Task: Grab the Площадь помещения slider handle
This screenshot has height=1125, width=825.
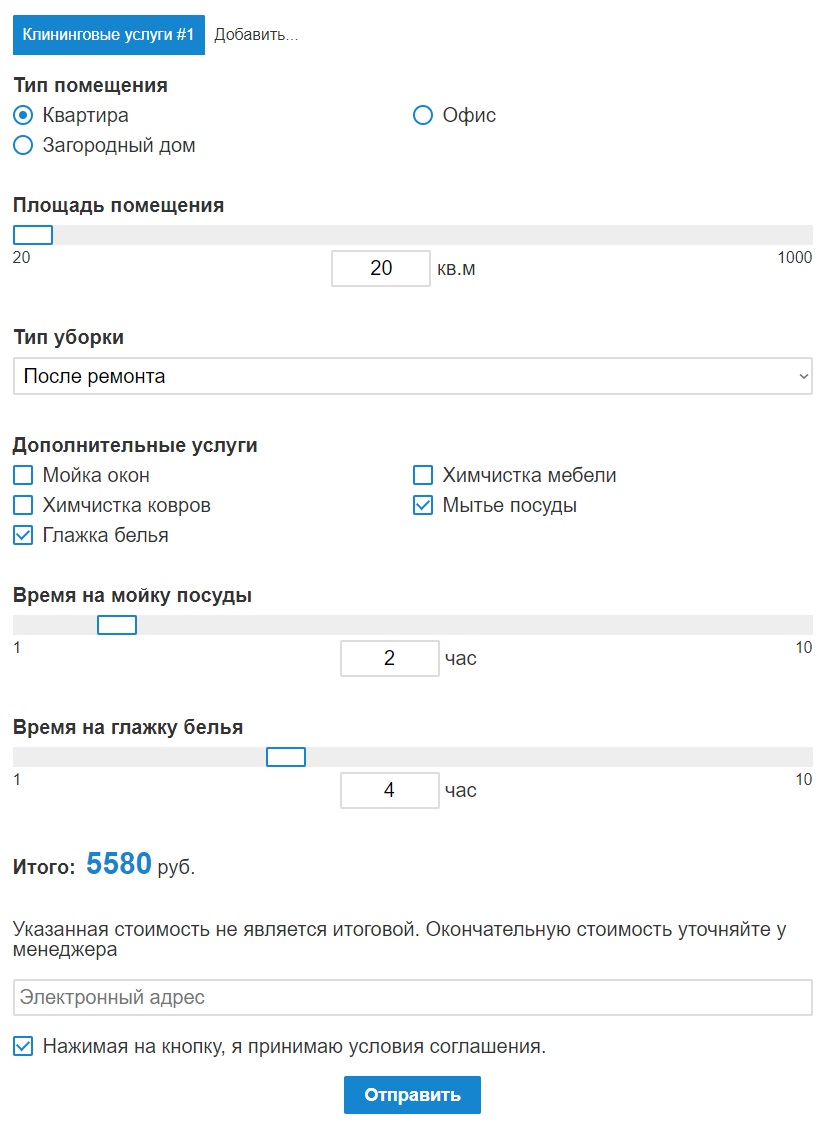Action: coord(33,234)
